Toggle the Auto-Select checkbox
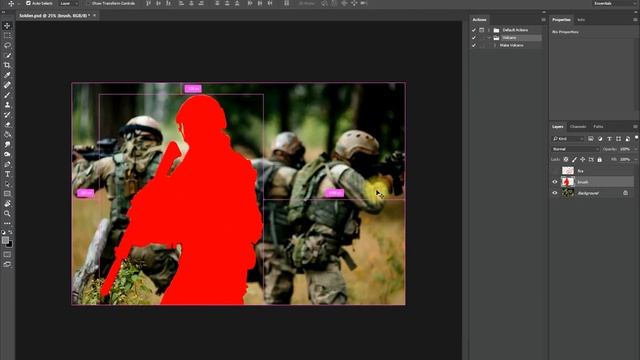 point(28,3)
